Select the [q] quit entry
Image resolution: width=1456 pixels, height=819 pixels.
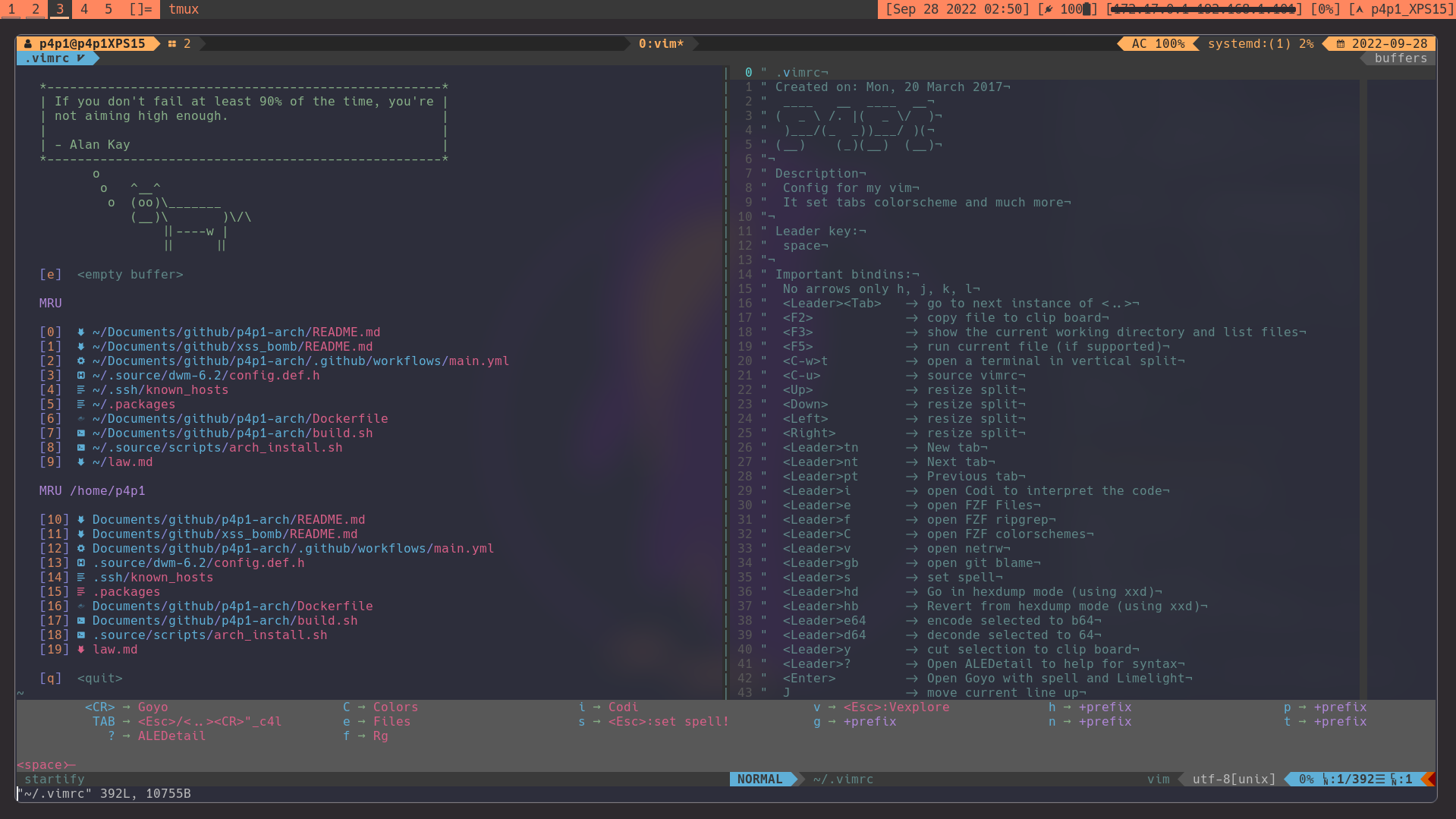click(99, 679)
